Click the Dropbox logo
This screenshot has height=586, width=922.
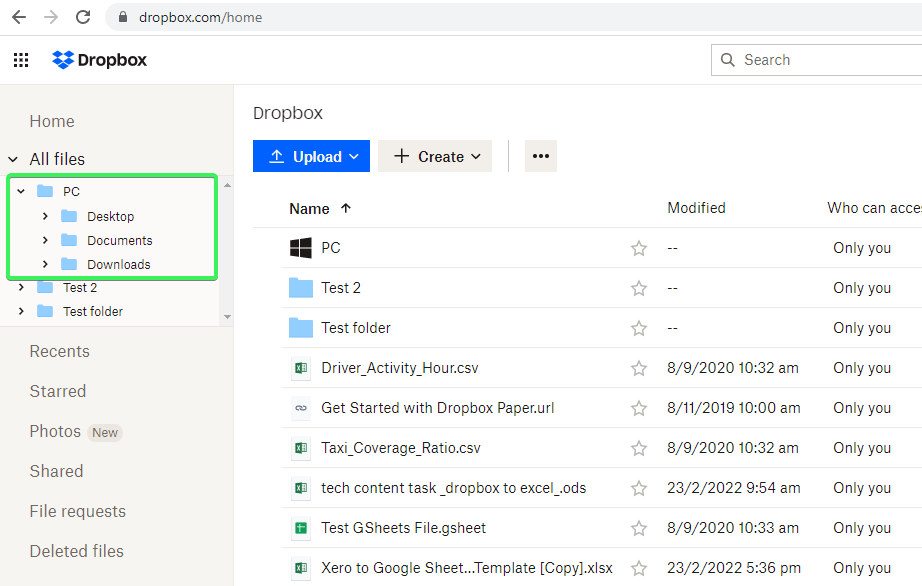[x=99, y=60]
